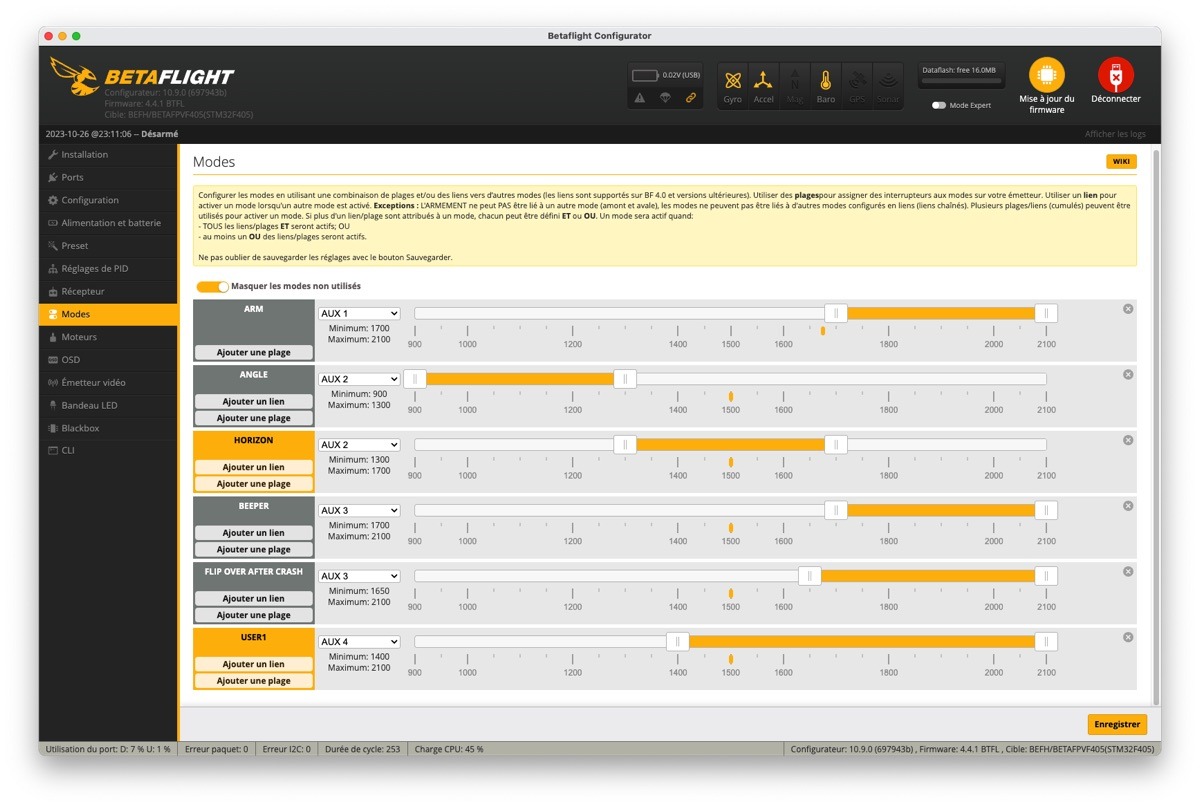Open Alimentation et batterie tab
This screenshot has height=807, width=1200.
click(x=109, y=223)
